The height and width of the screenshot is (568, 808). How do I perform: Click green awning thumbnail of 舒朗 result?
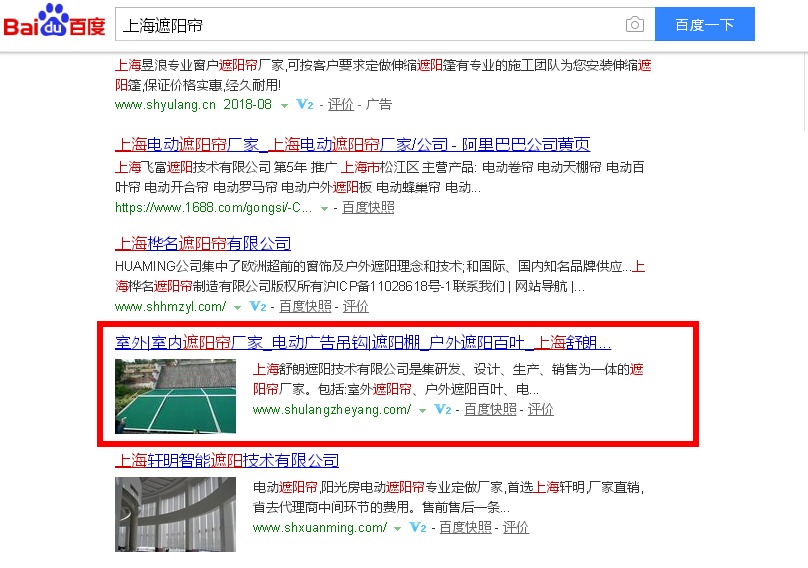pos(175,396)
